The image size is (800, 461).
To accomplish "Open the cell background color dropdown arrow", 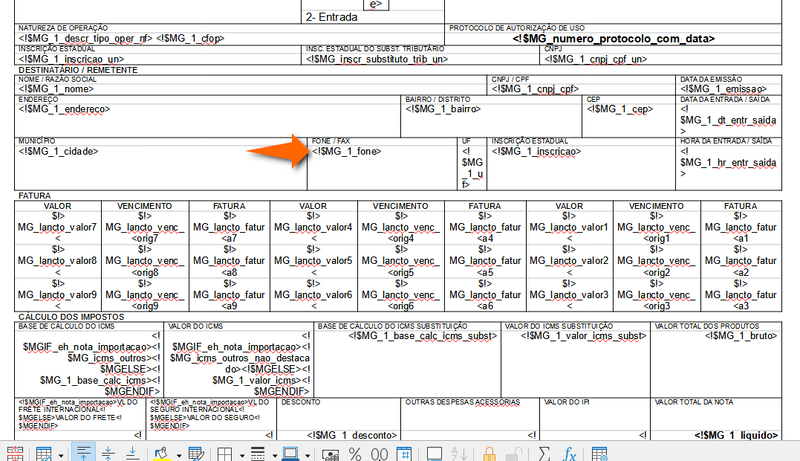I will pos(179,455).
